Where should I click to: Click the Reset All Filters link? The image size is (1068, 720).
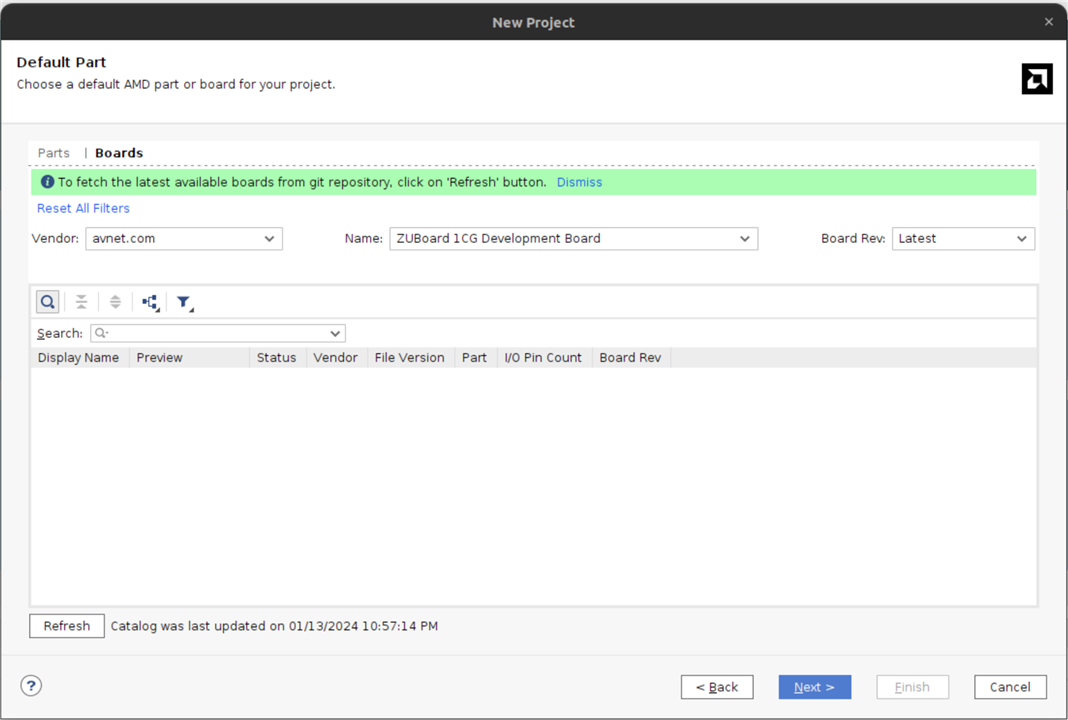click(x=83, y=208)
